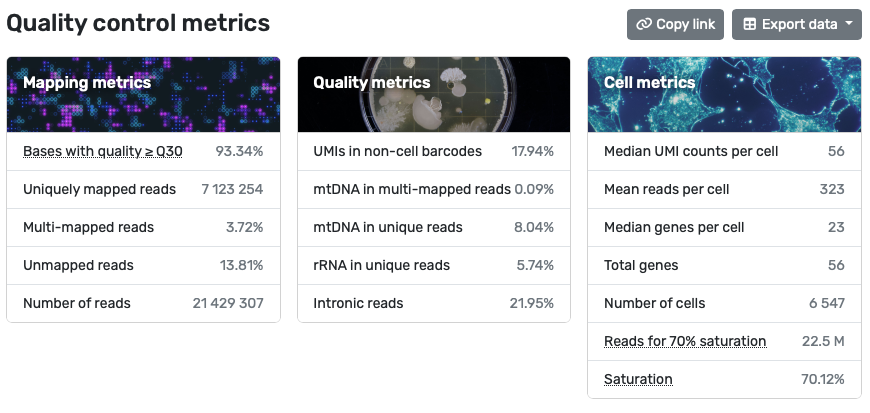Click the link icon in Copy link button

click(644, 25)
